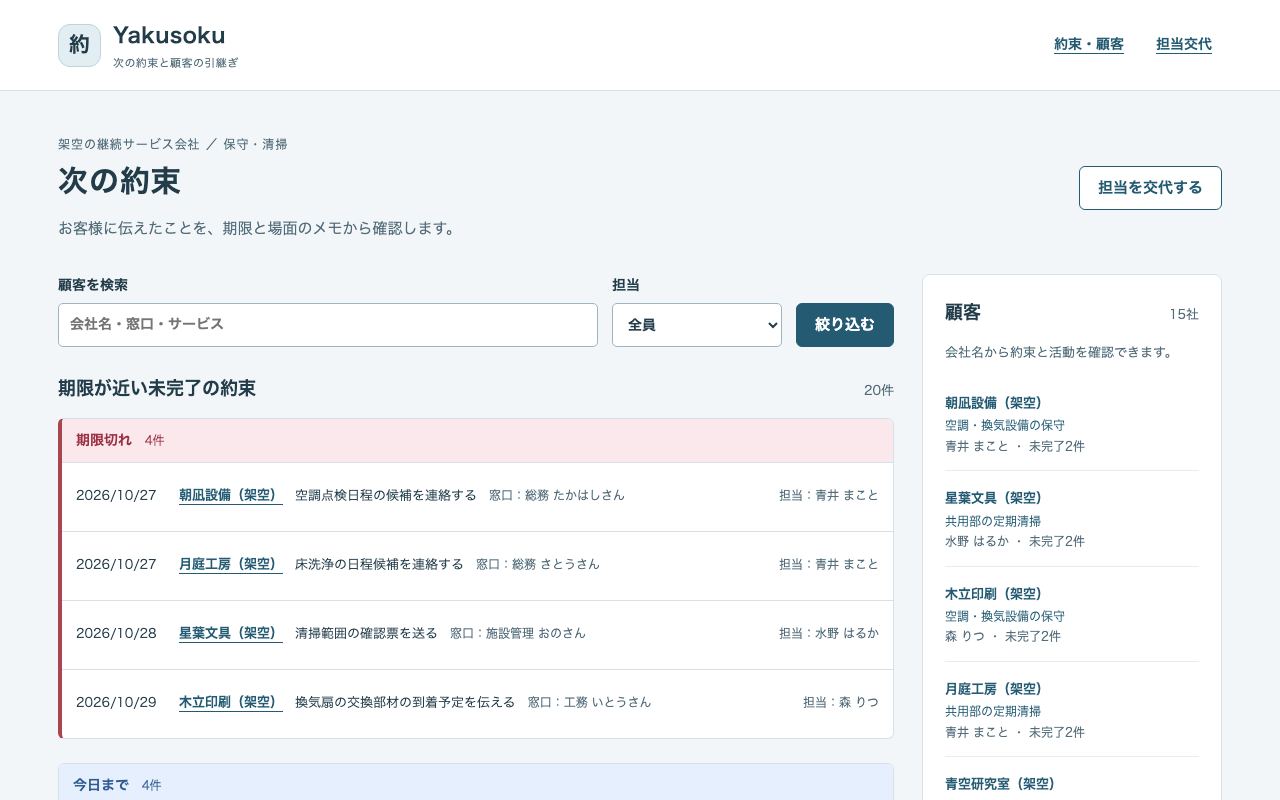Click the 窓口：総務 さとうさん text
Image resolution: width=1280 pixels, height=800 pixels.
coord(538,564)
